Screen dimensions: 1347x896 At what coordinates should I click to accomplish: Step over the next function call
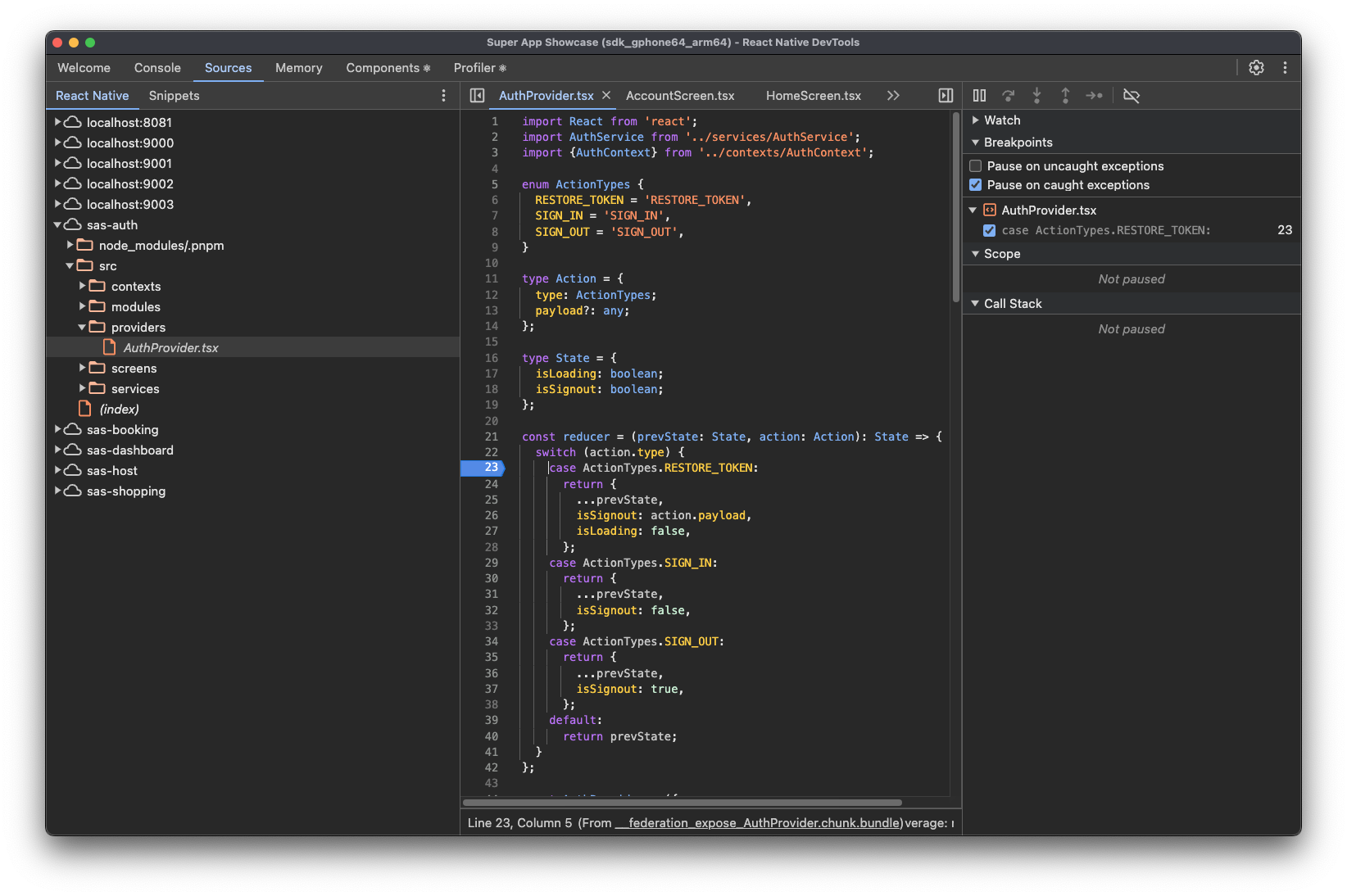1008,96
